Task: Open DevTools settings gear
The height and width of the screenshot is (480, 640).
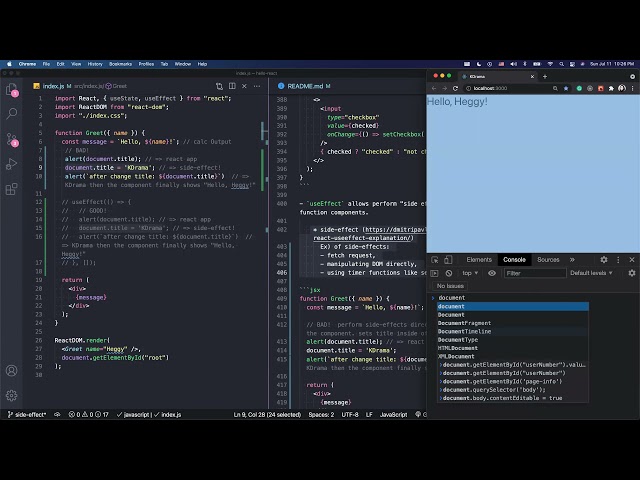Action: (604, 260)
